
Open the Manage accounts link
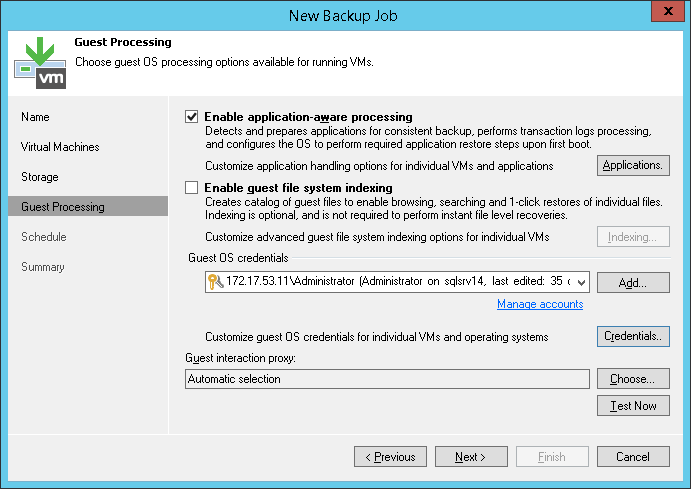[540, 304]
